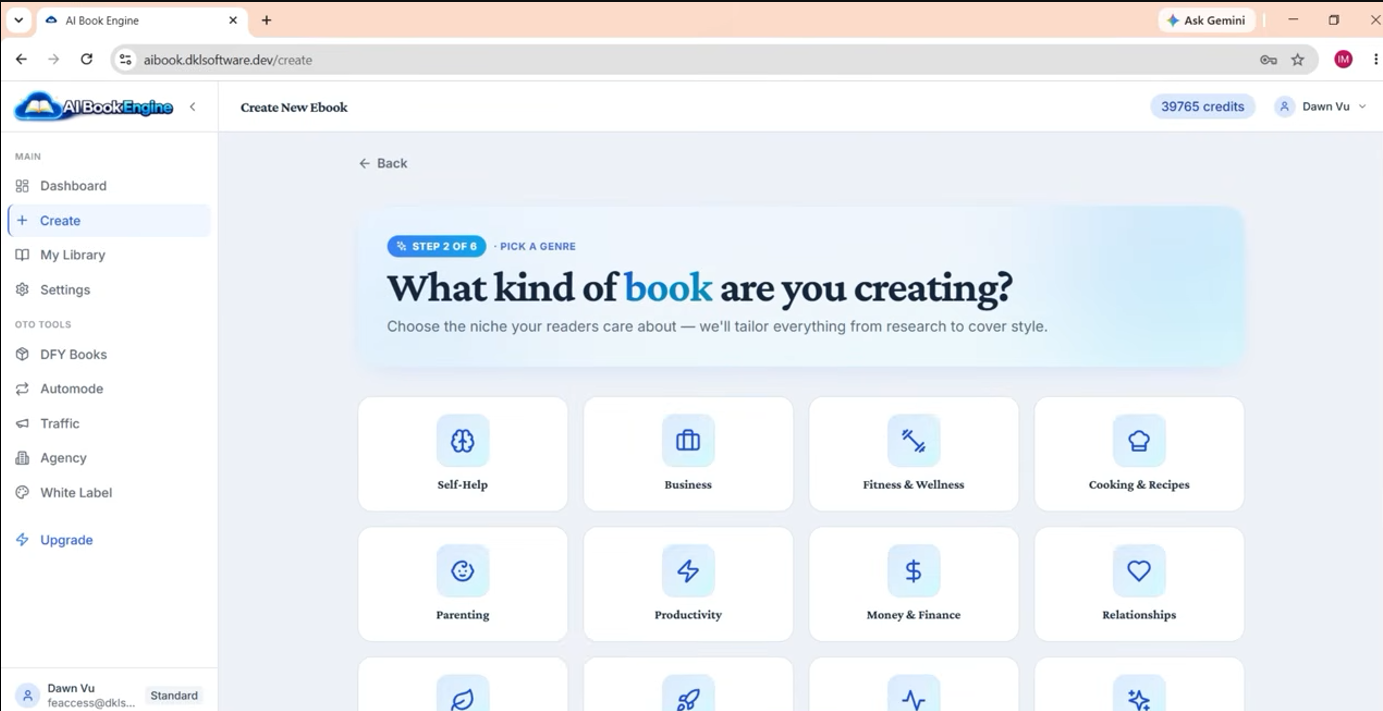Click the STEP 2 OF 6 badge

click(x=437, y=246)
